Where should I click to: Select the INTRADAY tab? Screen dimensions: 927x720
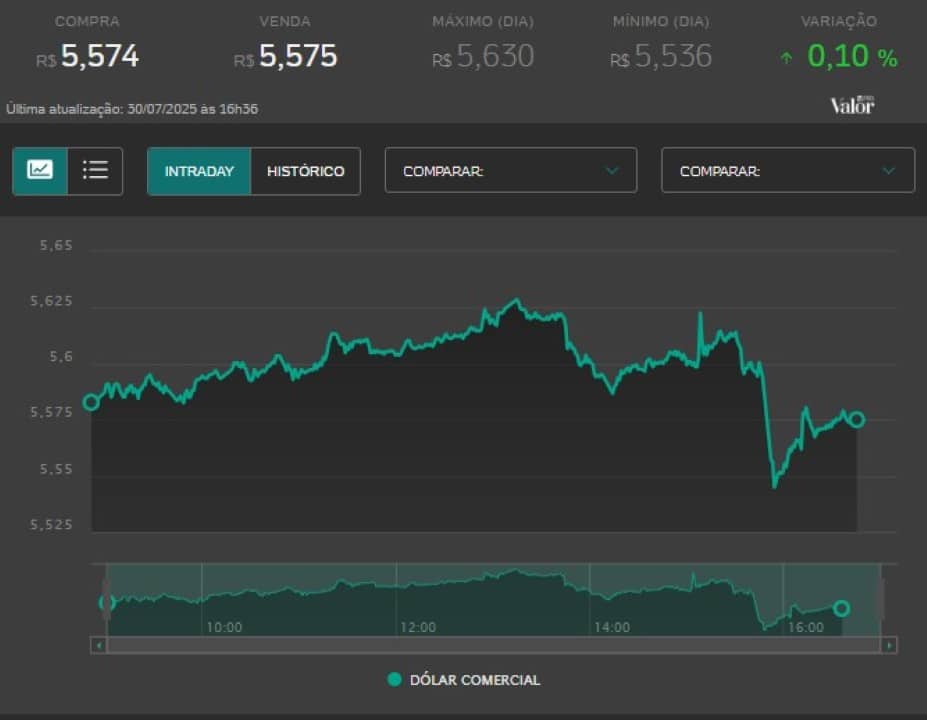click(199, 171)
